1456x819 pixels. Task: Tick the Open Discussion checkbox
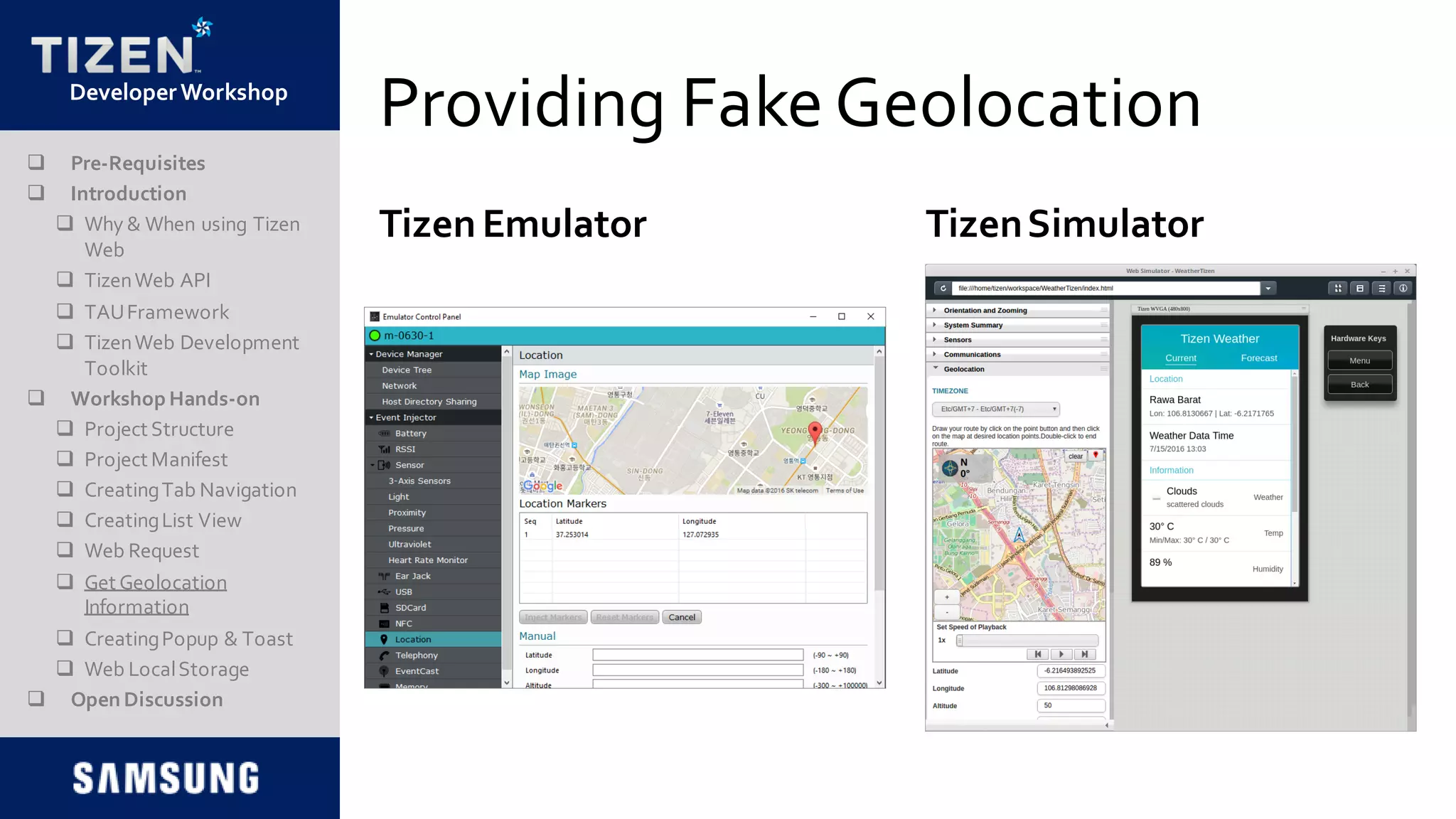tap(36, 698)
